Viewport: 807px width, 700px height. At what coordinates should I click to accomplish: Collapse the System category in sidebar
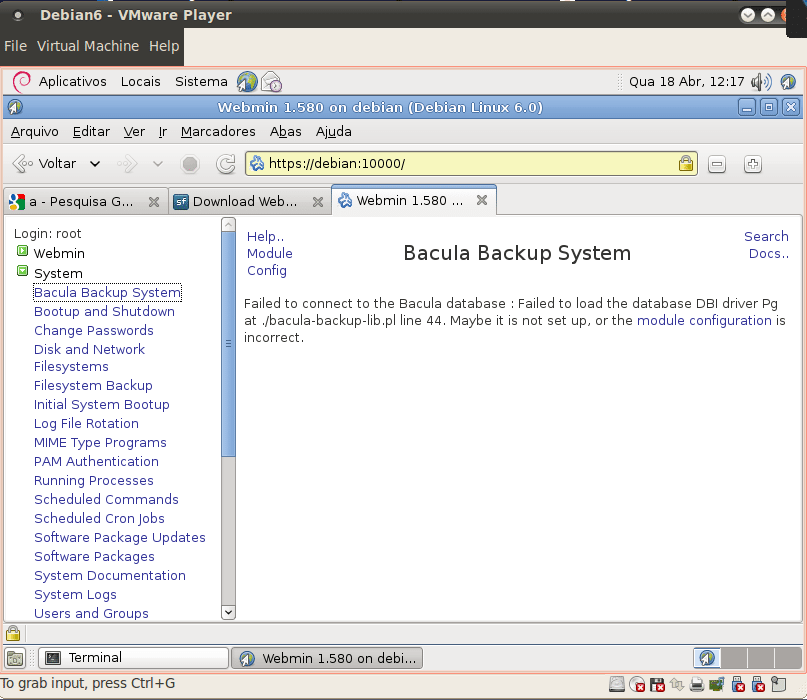tap(22, 271)
